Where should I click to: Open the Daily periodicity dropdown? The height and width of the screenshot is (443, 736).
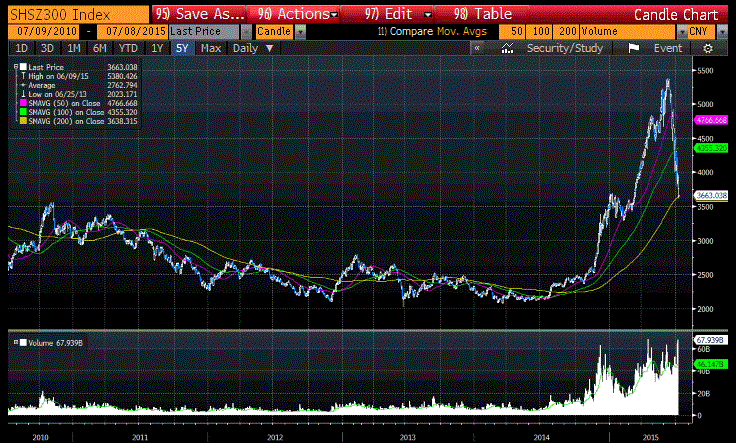(249, 48)
